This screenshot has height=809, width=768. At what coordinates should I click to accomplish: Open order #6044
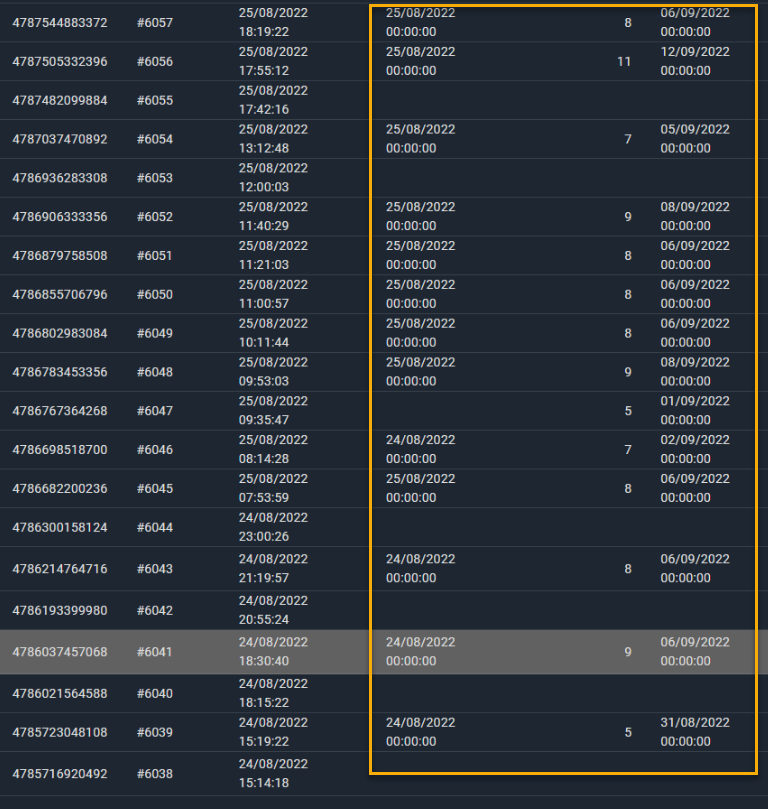point(154,527)
